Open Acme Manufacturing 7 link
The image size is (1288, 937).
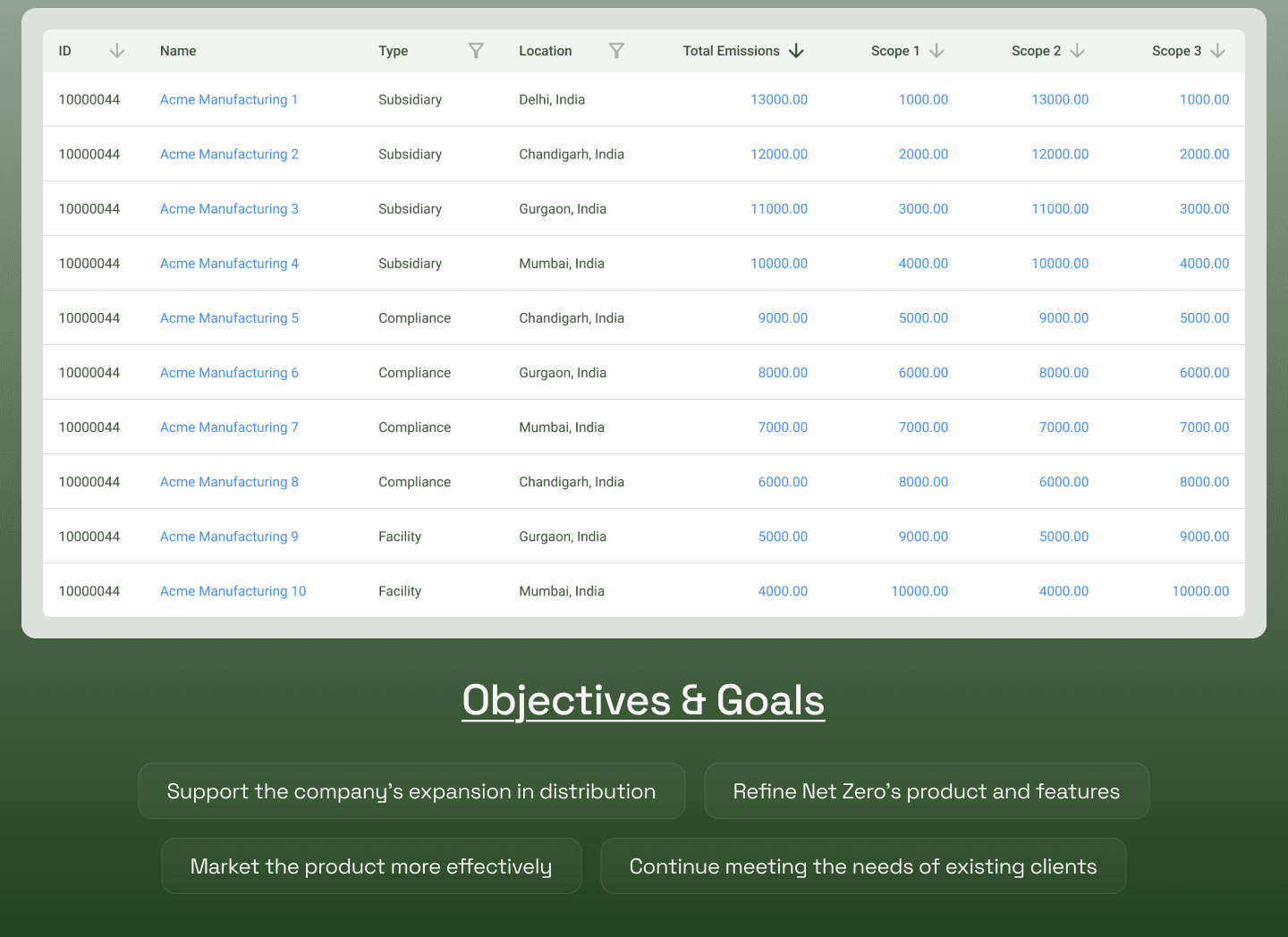[229, 427]
